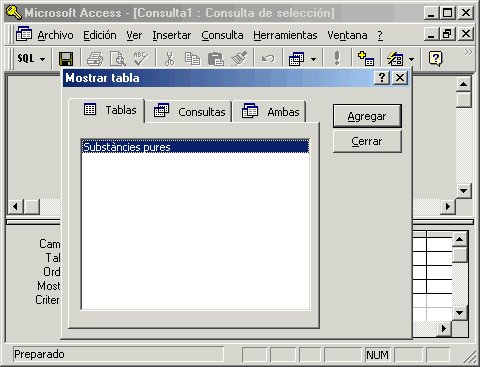
Task: Open the SQL view dropdown arrow
Action: pos(42,60)
